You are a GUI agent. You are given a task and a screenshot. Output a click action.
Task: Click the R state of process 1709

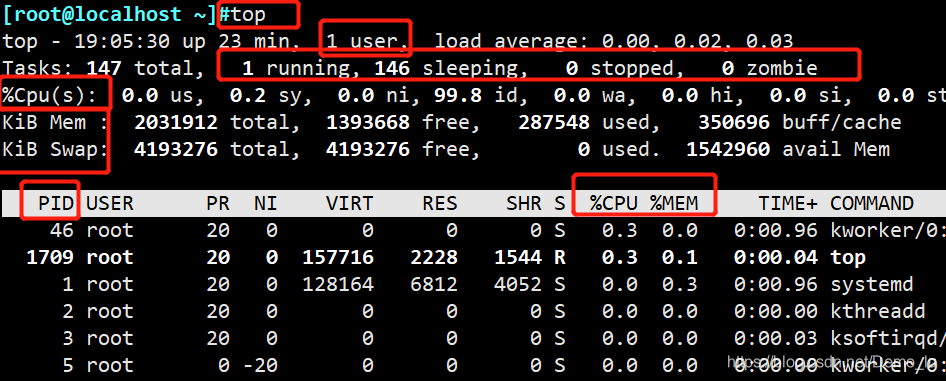click(x=559, y=257)
